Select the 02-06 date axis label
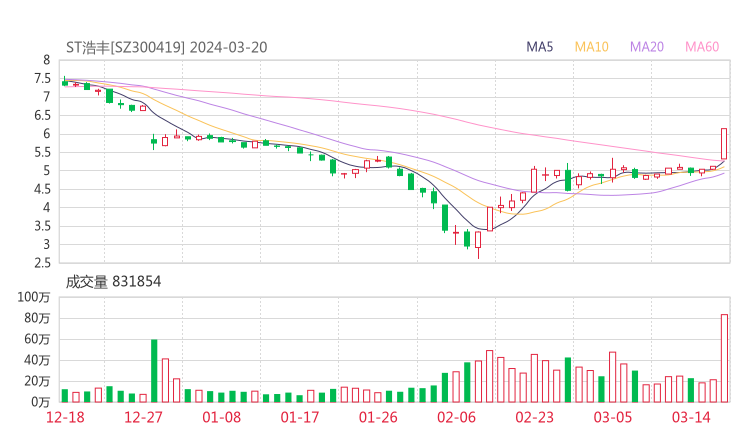 click(456, 417)
